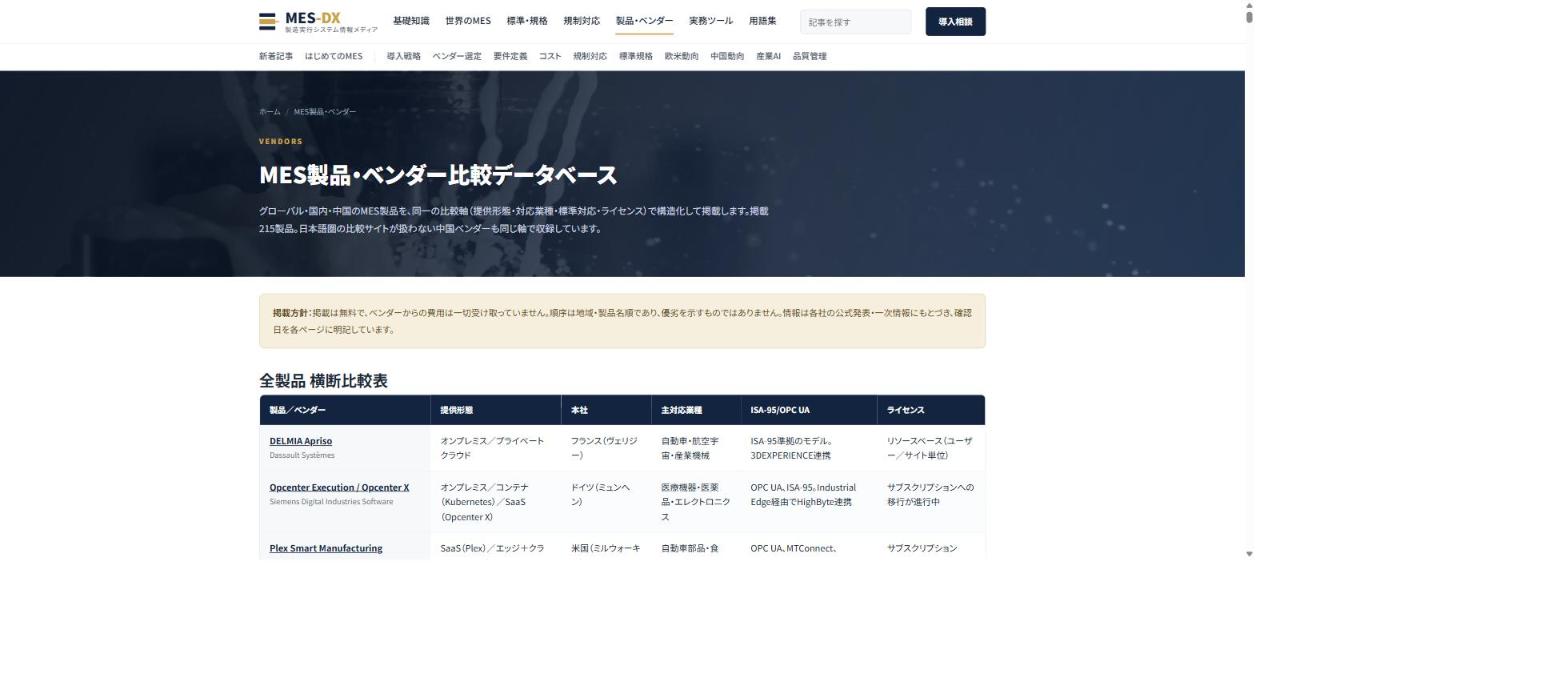The height and width of the screenshot is (698, 1568).
Task: Open the Opcenter Execution / Opcenter X link
Action: [339, 488]
